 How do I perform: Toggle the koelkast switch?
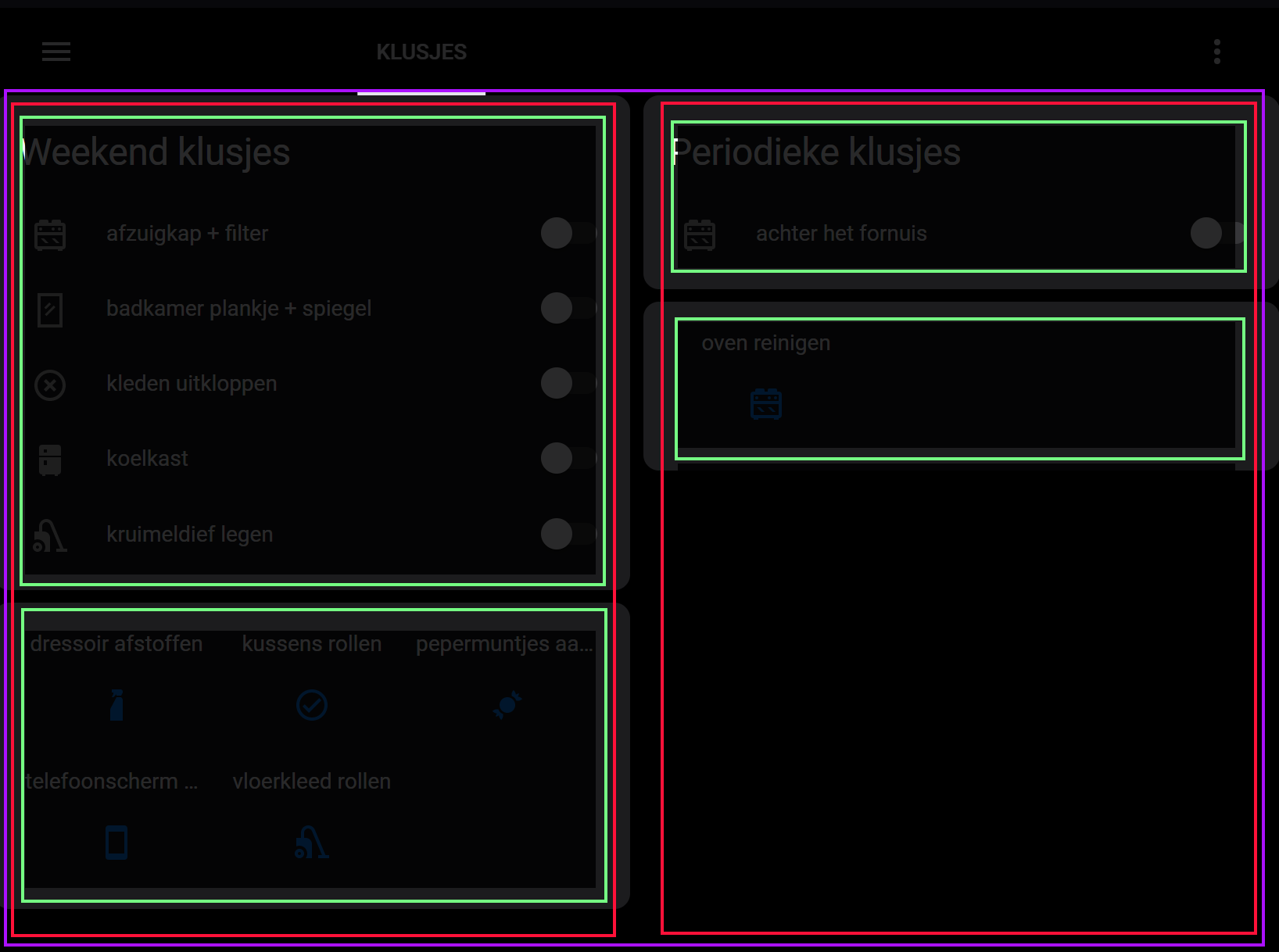(x=569, y=458)
